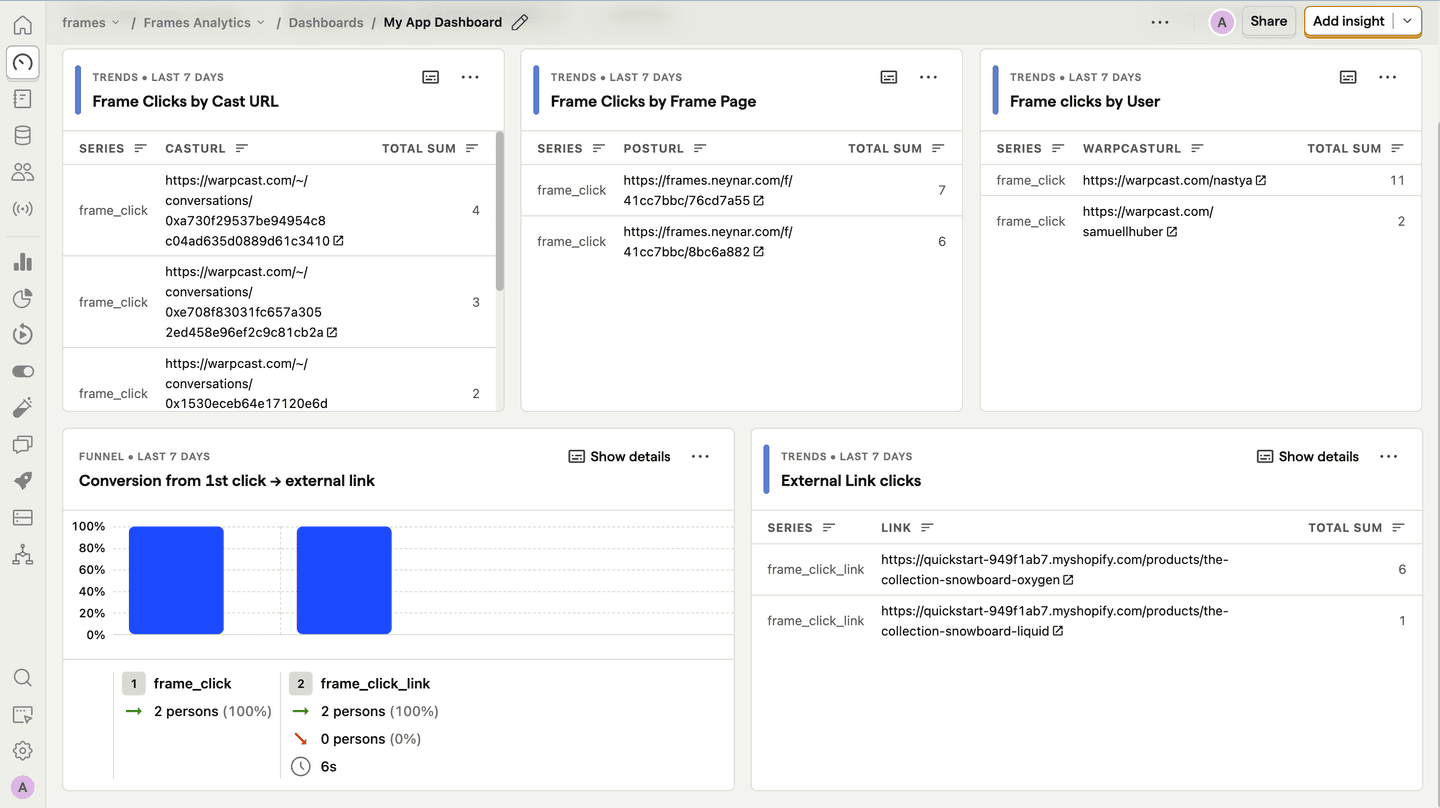Open the Notebooks icon in sidebar

pyautogui.click(x=22, y=99)
